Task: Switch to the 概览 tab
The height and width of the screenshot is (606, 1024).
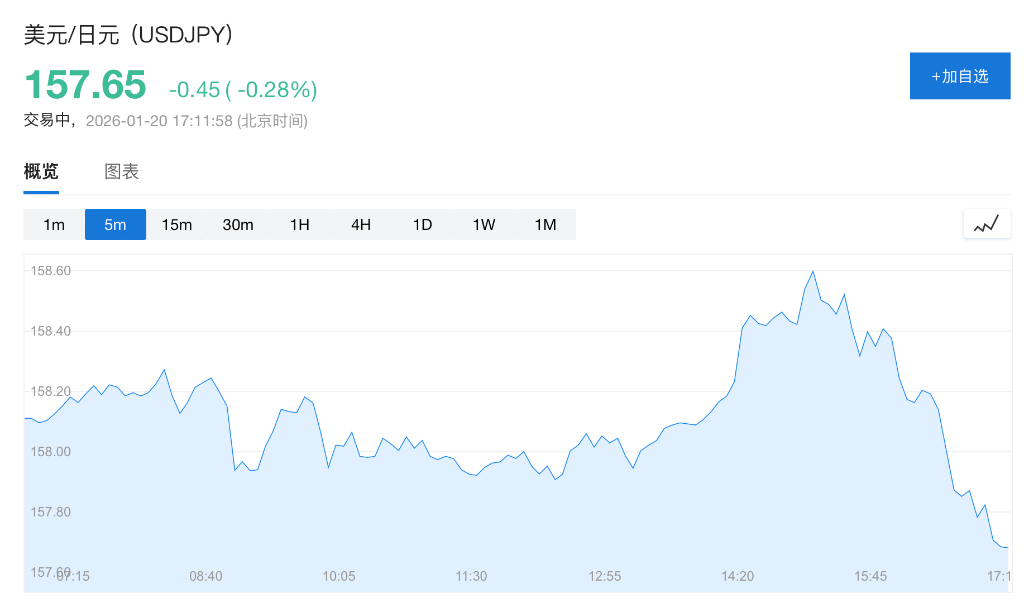Action: (41, 172)
